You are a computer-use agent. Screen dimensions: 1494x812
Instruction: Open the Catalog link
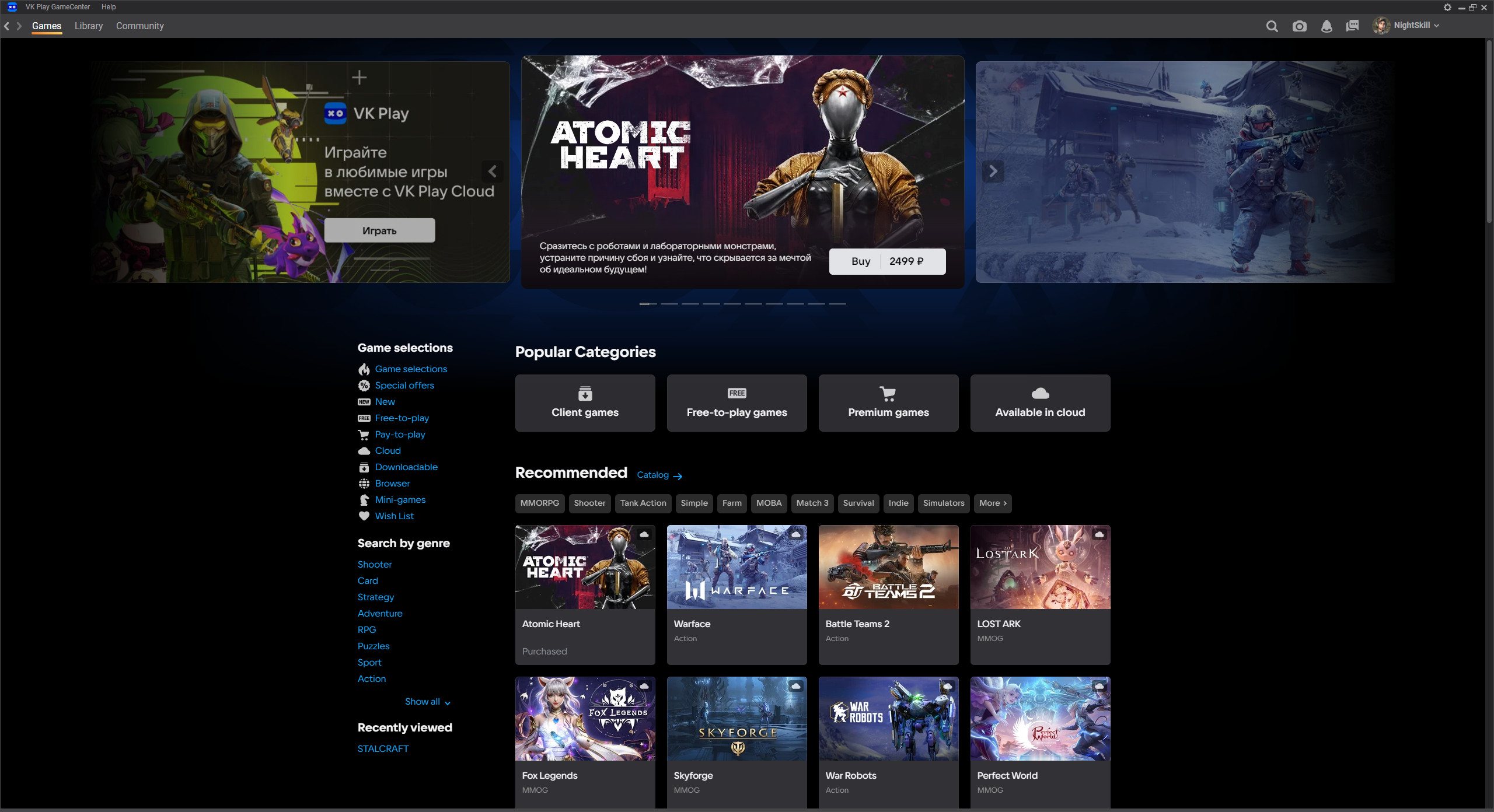point(659,475)
